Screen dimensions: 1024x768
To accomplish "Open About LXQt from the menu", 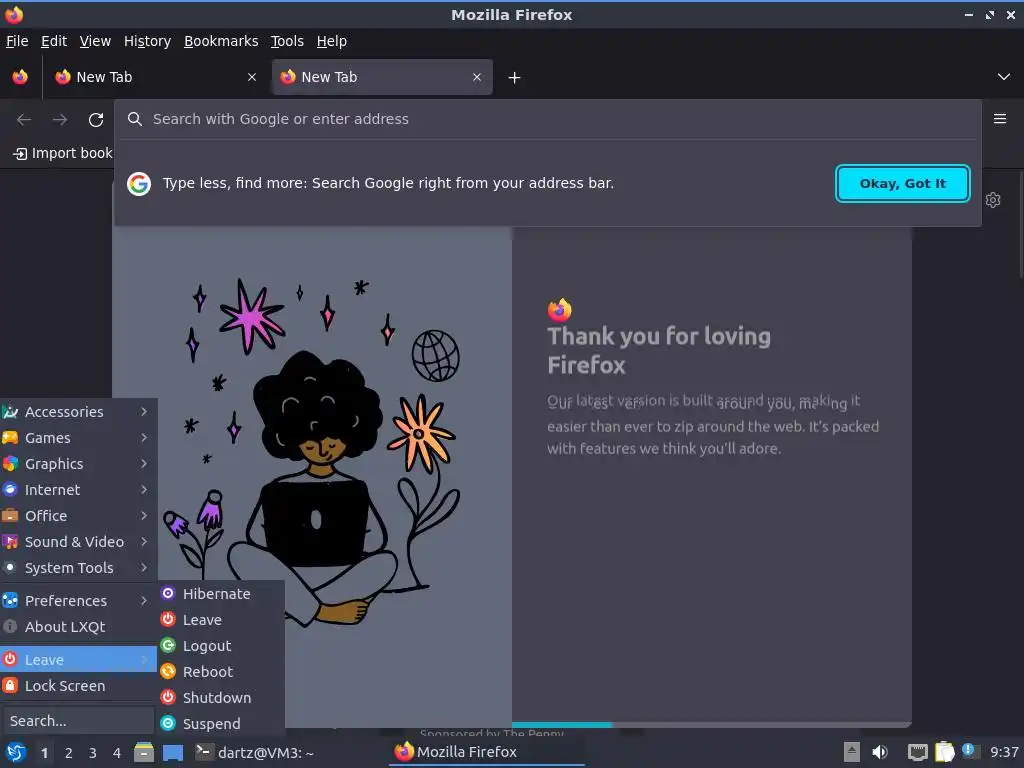I will [78, 627].
